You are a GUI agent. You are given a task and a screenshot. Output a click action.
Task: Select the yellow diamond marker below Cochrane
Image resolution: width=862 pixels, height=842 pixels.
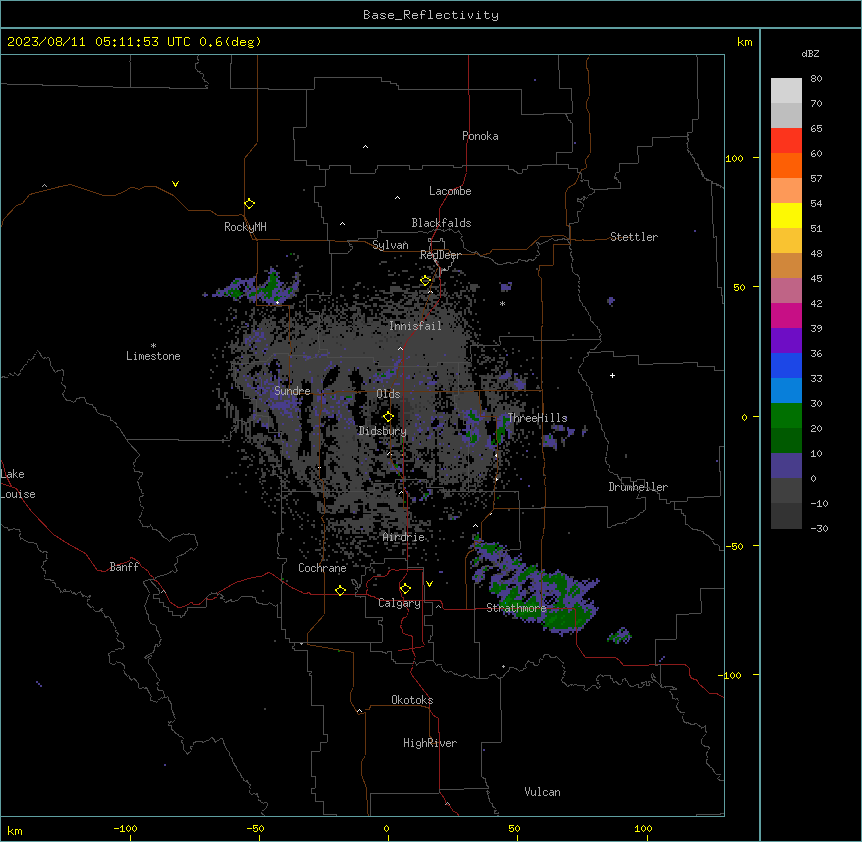340,590
